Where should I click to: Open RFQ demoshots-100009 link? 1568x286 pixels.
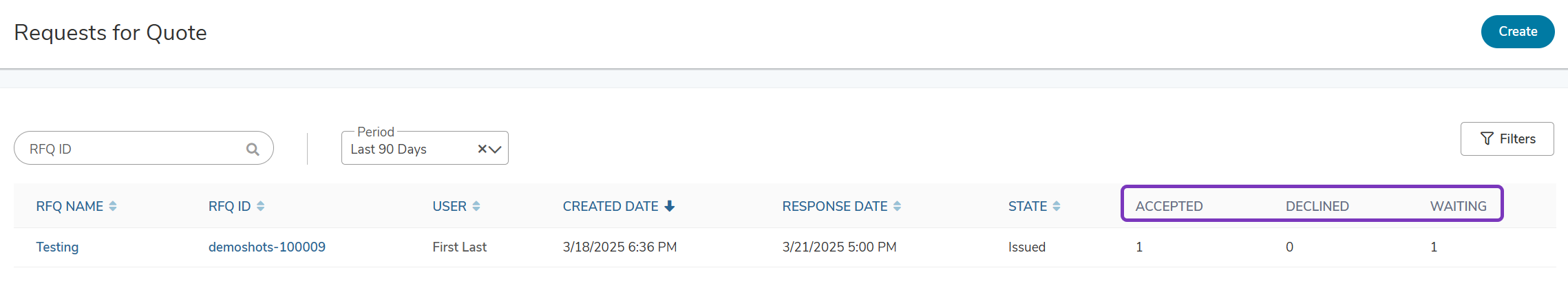(x=267, y=247)
